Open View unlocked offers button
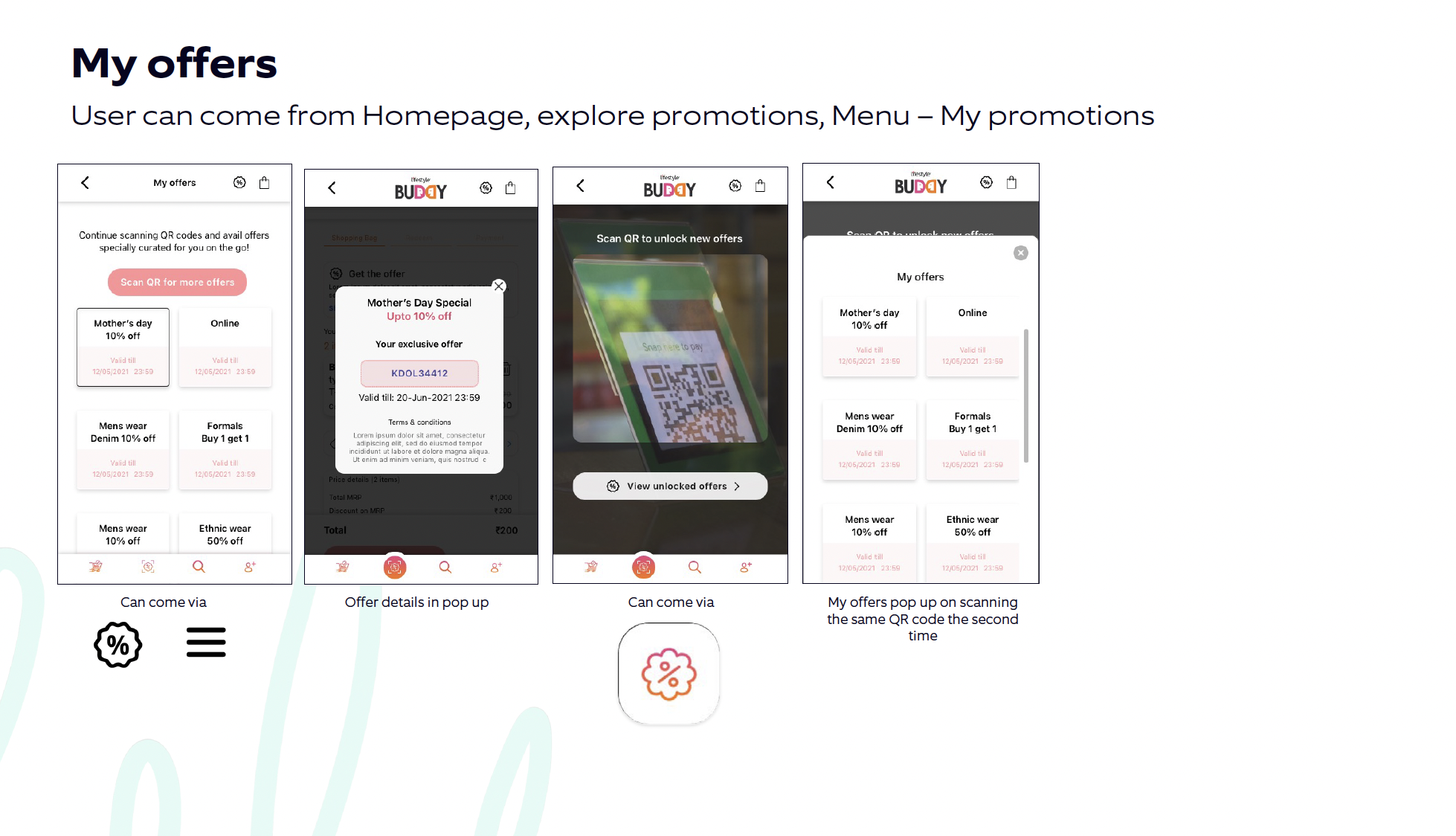The width and height of the screenshot is (1456, 836). pyautogui.click(x=670, y=486)
